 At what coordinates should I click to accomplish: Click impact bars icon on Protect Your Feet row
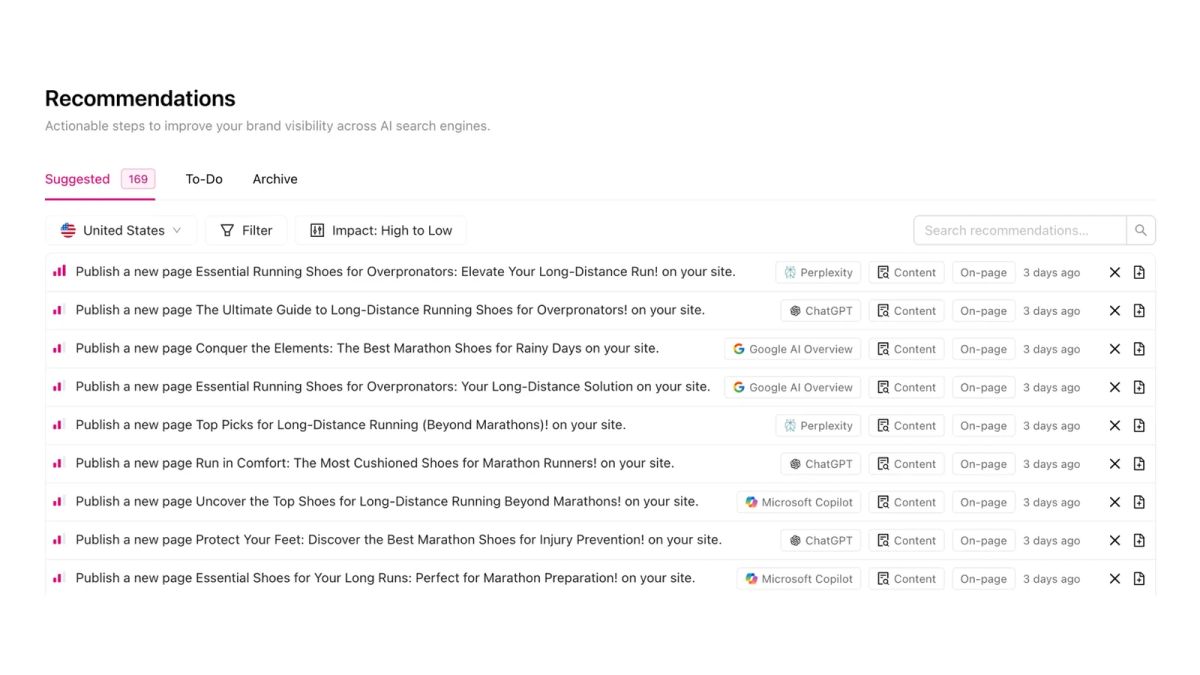(59, 539)
